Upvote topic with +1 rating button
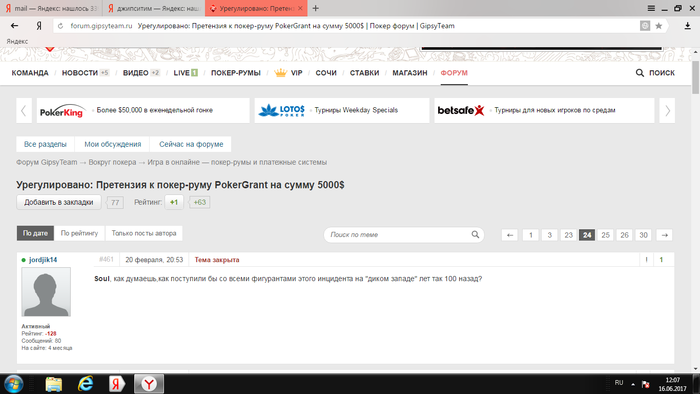Viewport: 700px width, 394px height. coord(174,202)
